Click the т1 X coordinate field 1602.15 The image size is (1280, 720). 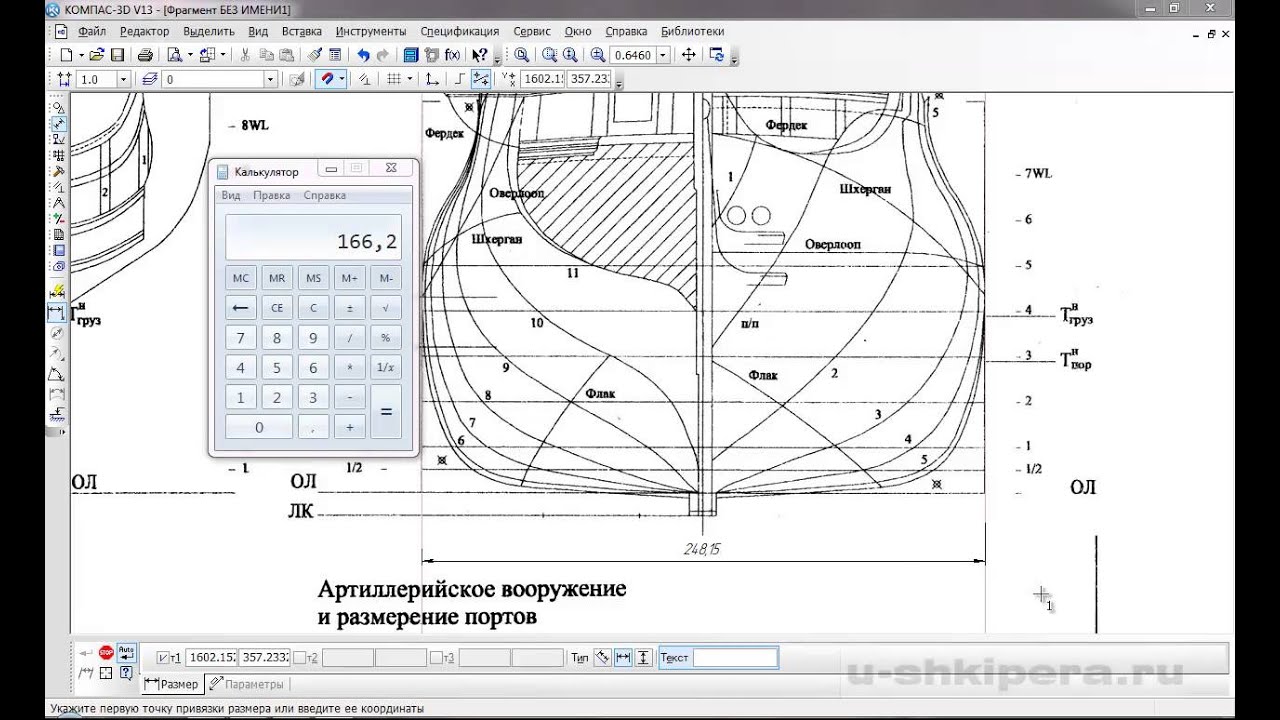(211, 658)
